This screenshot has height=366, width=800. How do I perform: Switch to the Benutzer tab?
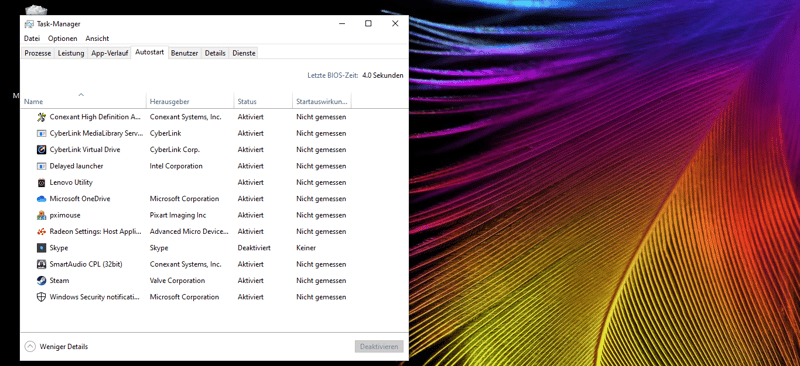(x=184, y=53)
